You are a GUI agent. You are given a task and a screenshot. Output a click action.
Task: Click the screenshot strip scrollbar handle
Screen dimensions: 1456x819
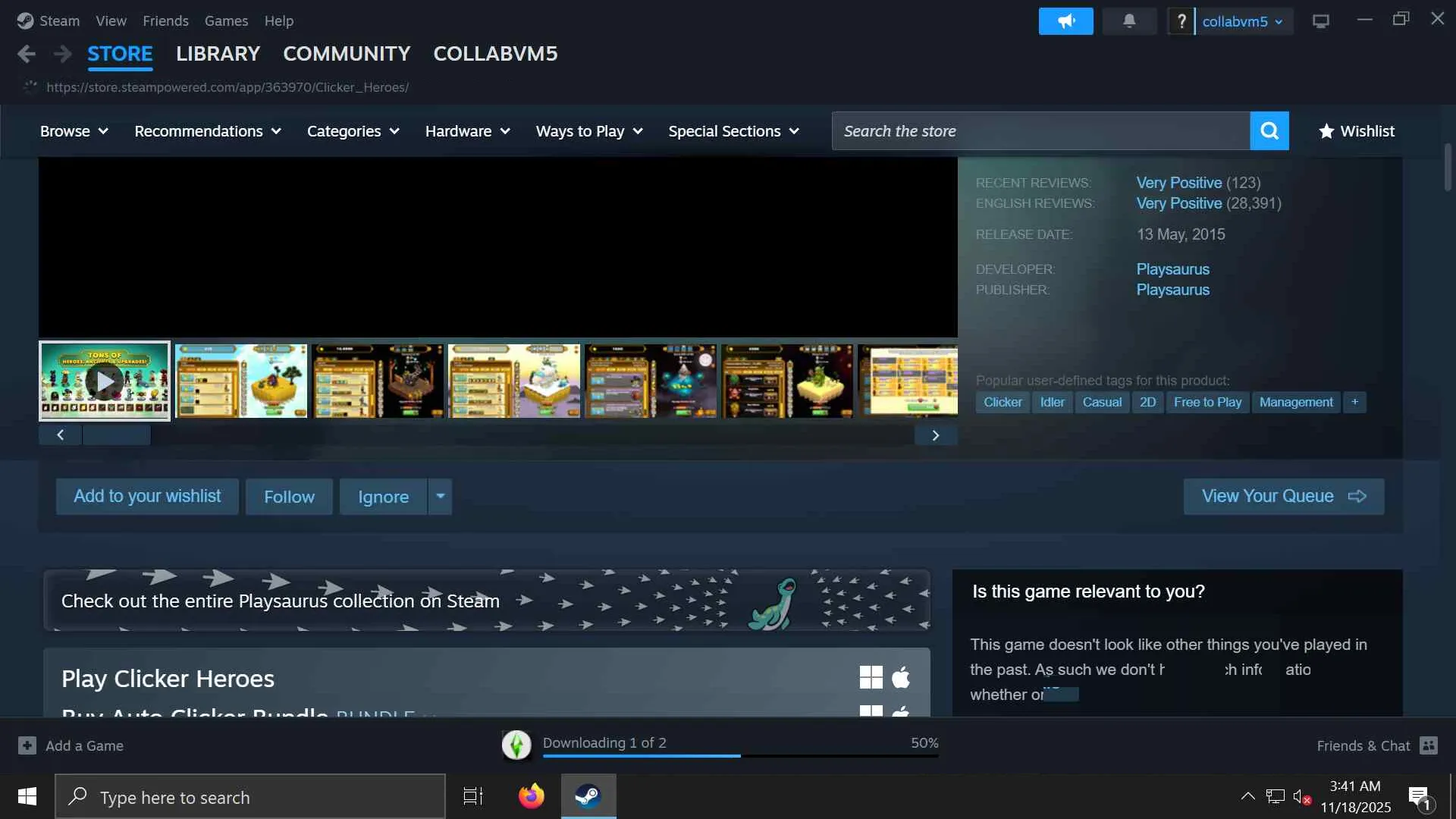coord(116,435)
